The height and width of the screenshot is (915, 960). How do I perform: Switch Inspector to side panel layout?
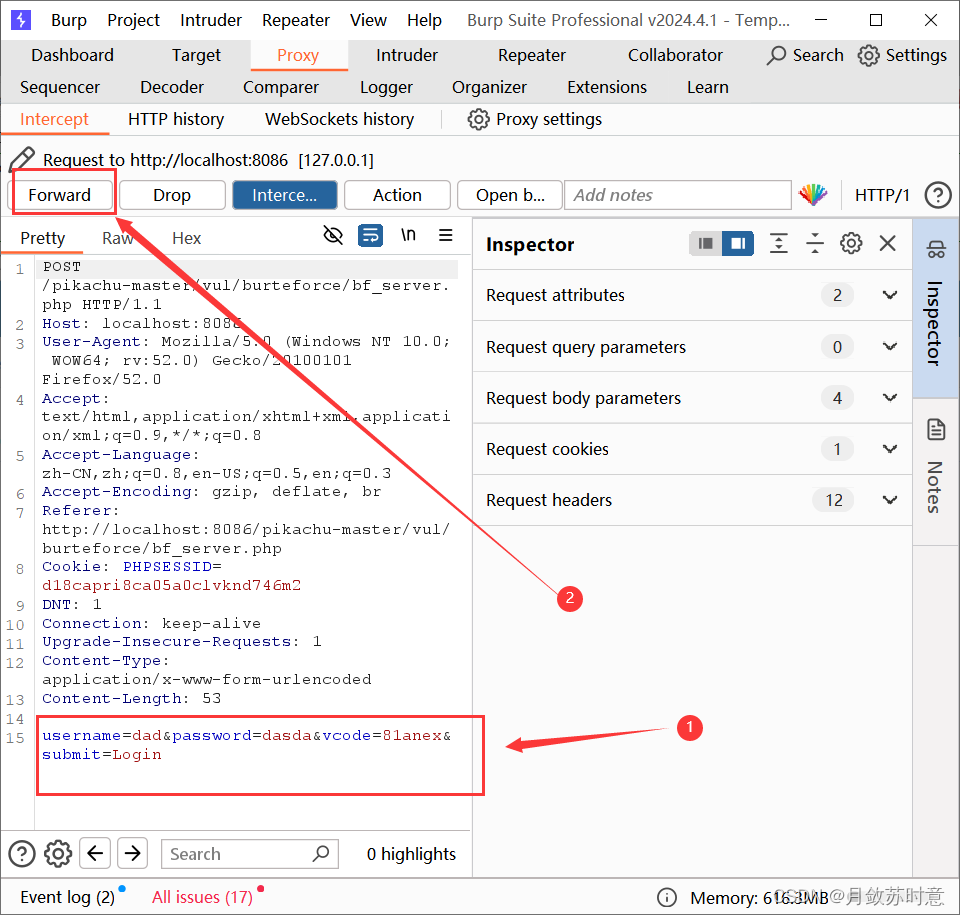point(738,244)
